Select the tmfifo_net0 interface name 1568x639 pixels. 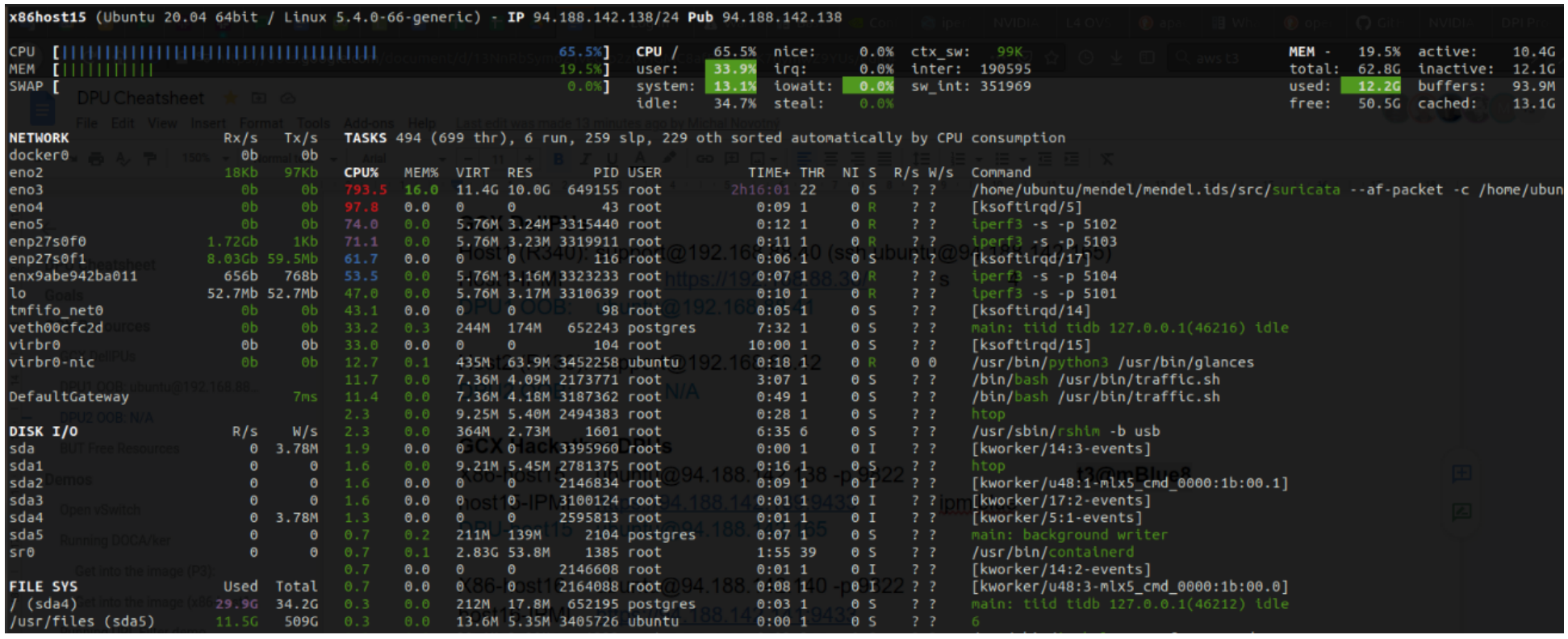coord(56,311)
